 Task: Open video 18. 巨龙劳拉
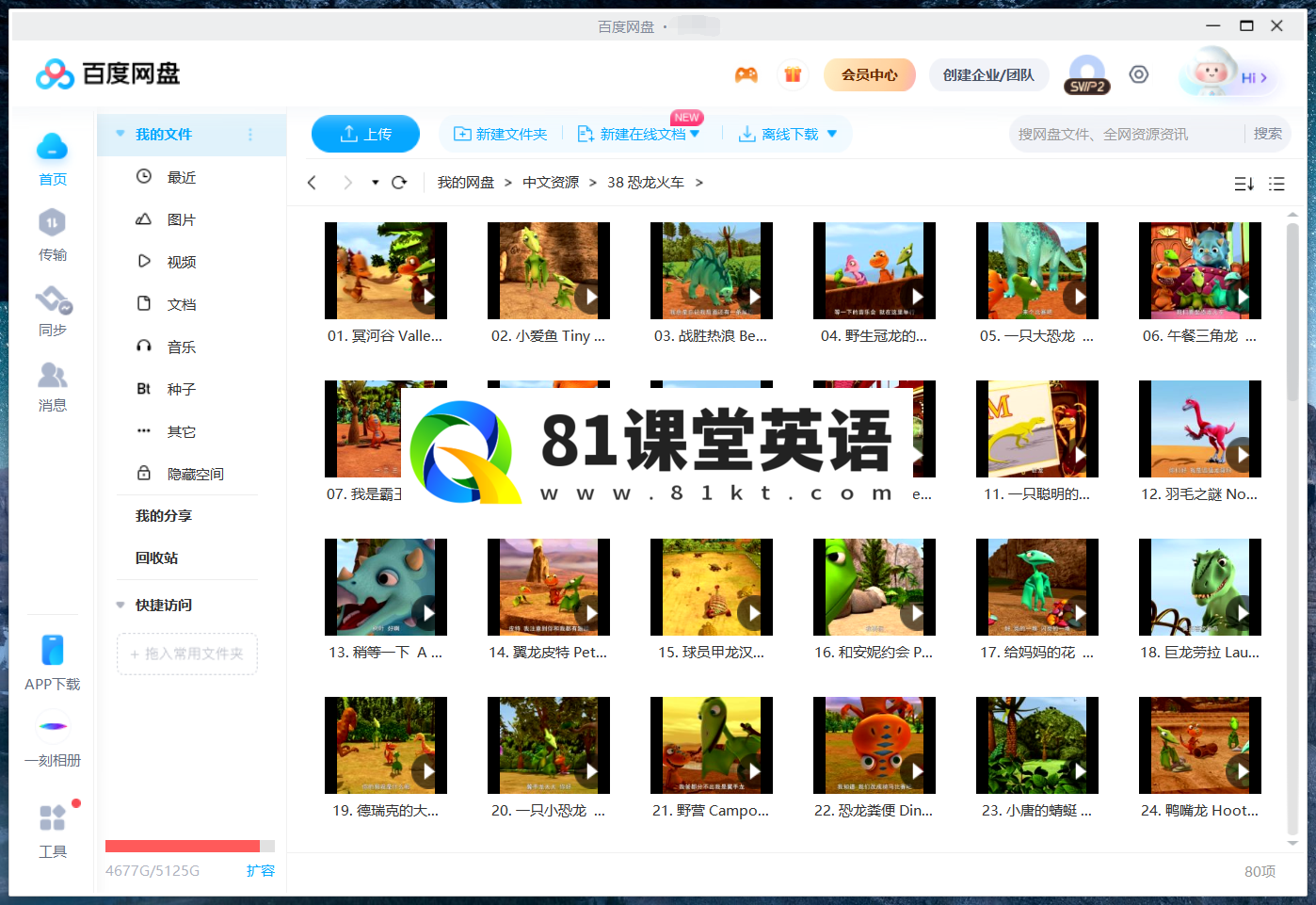[1200, 587]
